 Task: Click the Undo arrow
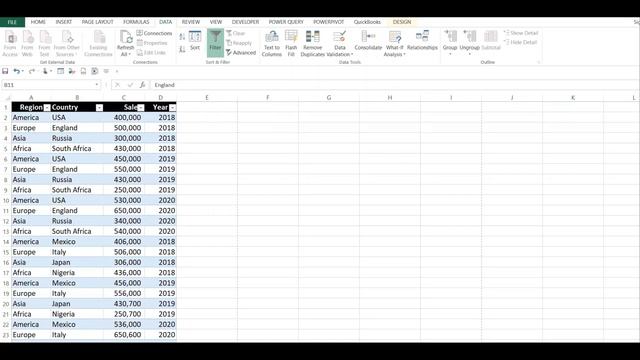click(16, 71)
